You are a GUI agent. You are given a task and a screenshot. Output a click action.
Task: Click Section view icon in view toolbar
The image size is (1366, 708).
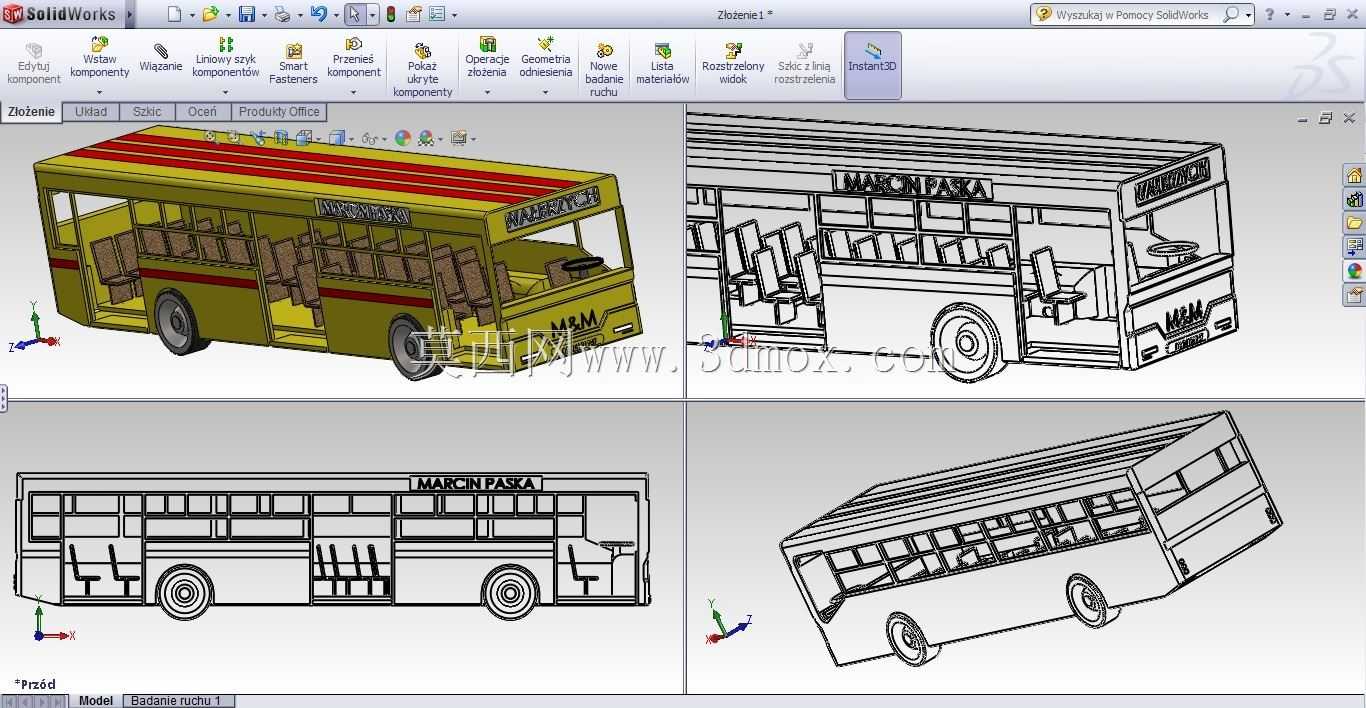coord(281,138)
